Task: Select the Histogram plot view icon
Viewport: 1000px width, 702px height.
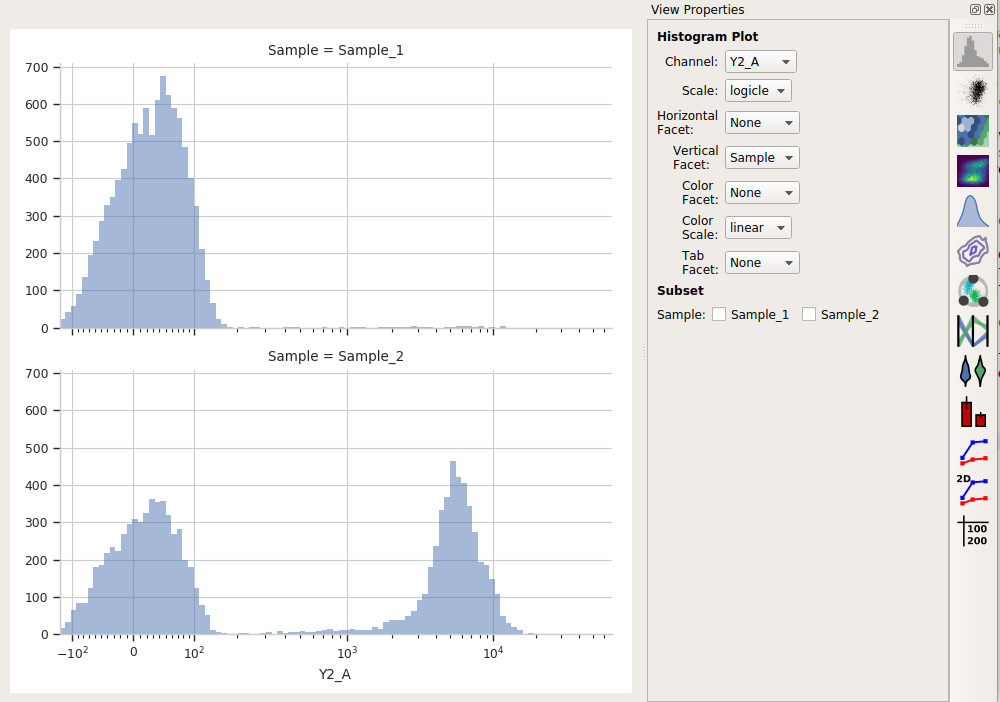Action: point(973,52)
